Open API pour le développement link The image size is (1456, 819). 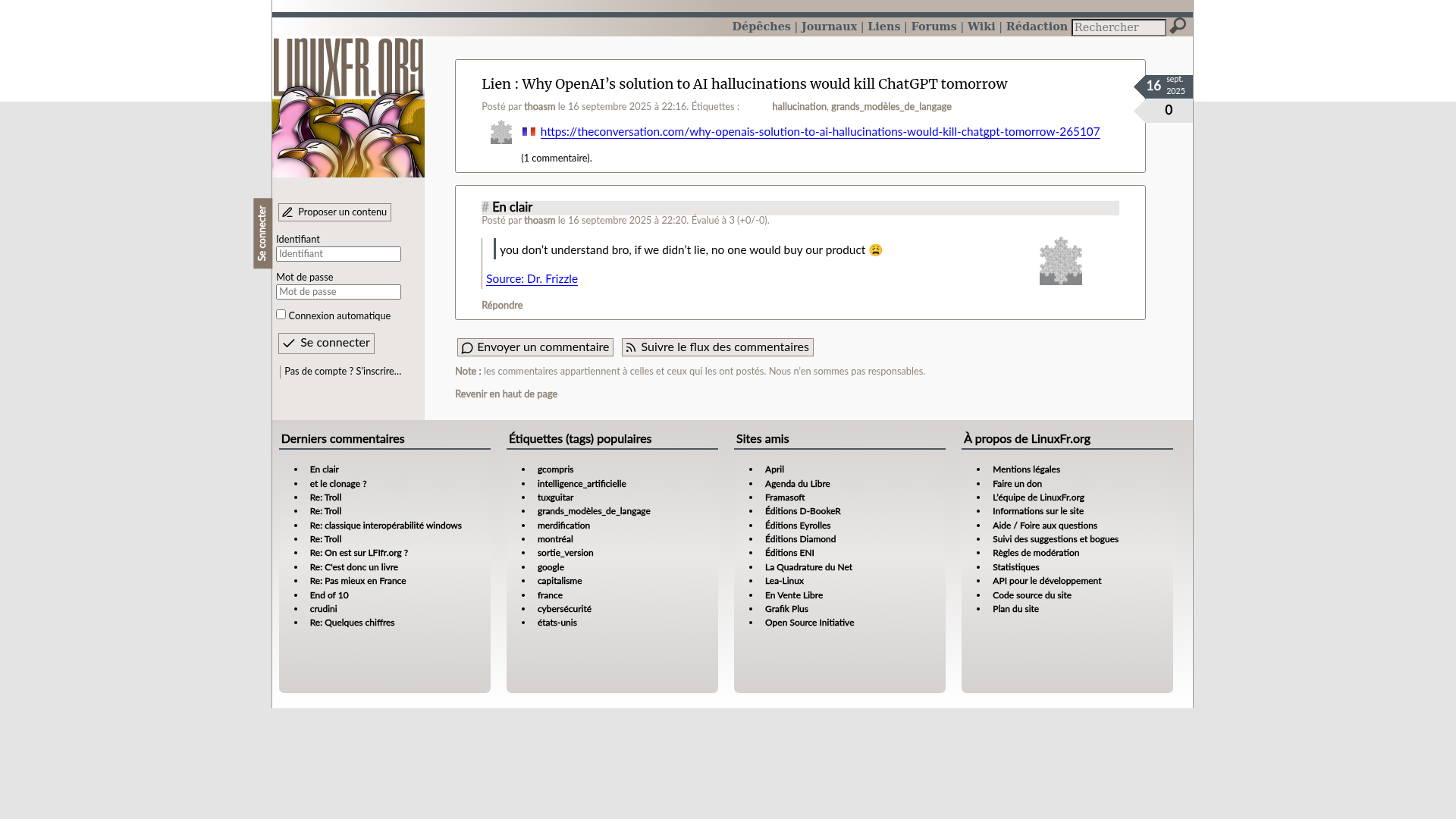[1046, 582]
